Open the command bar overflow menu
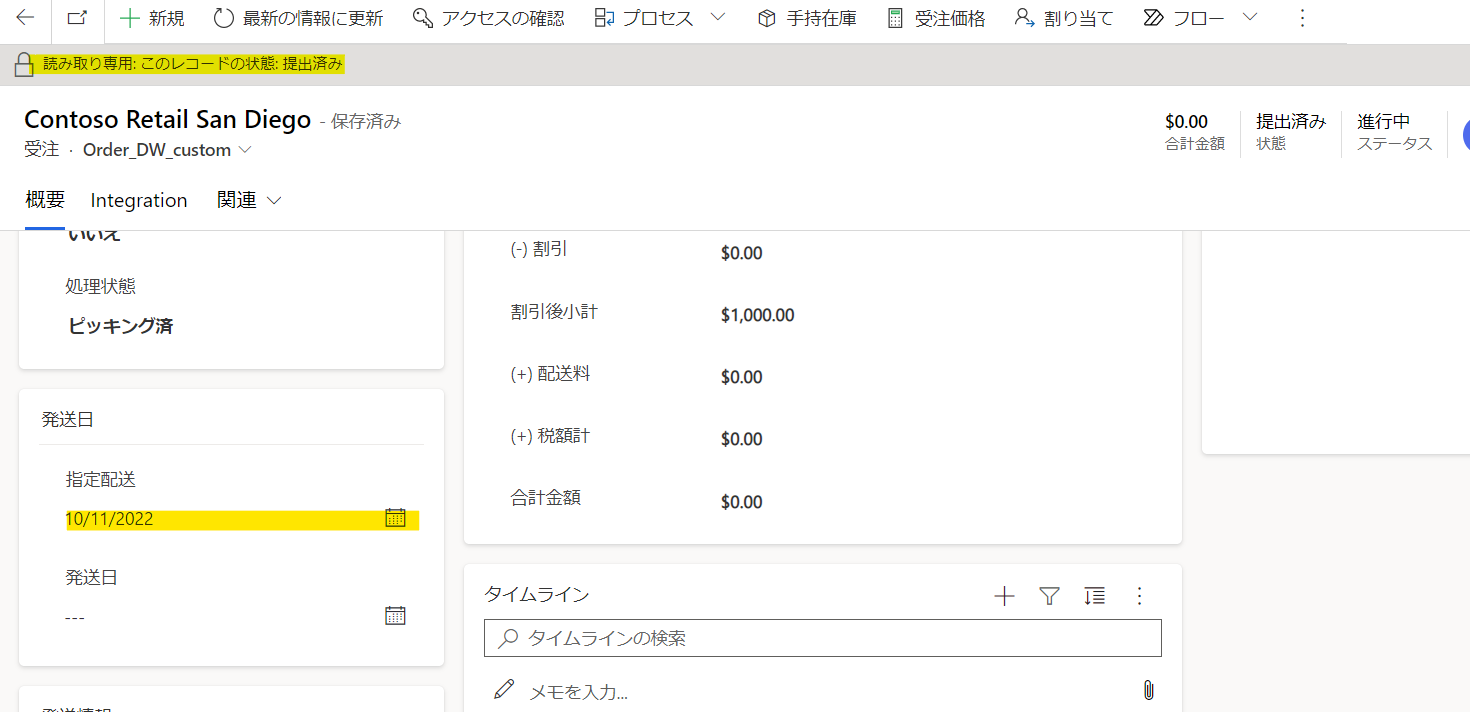This screenshot has width=1470, height=712. tap(1301, 18)
